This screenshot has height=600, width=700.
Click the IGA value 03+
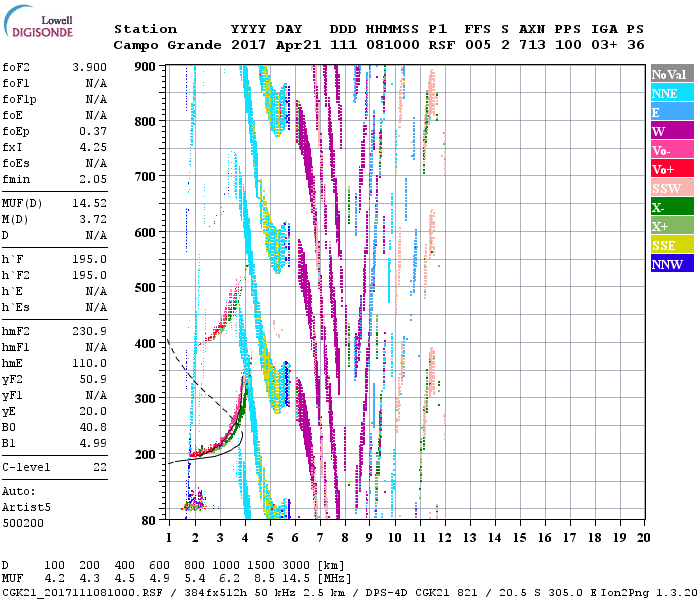604,45
